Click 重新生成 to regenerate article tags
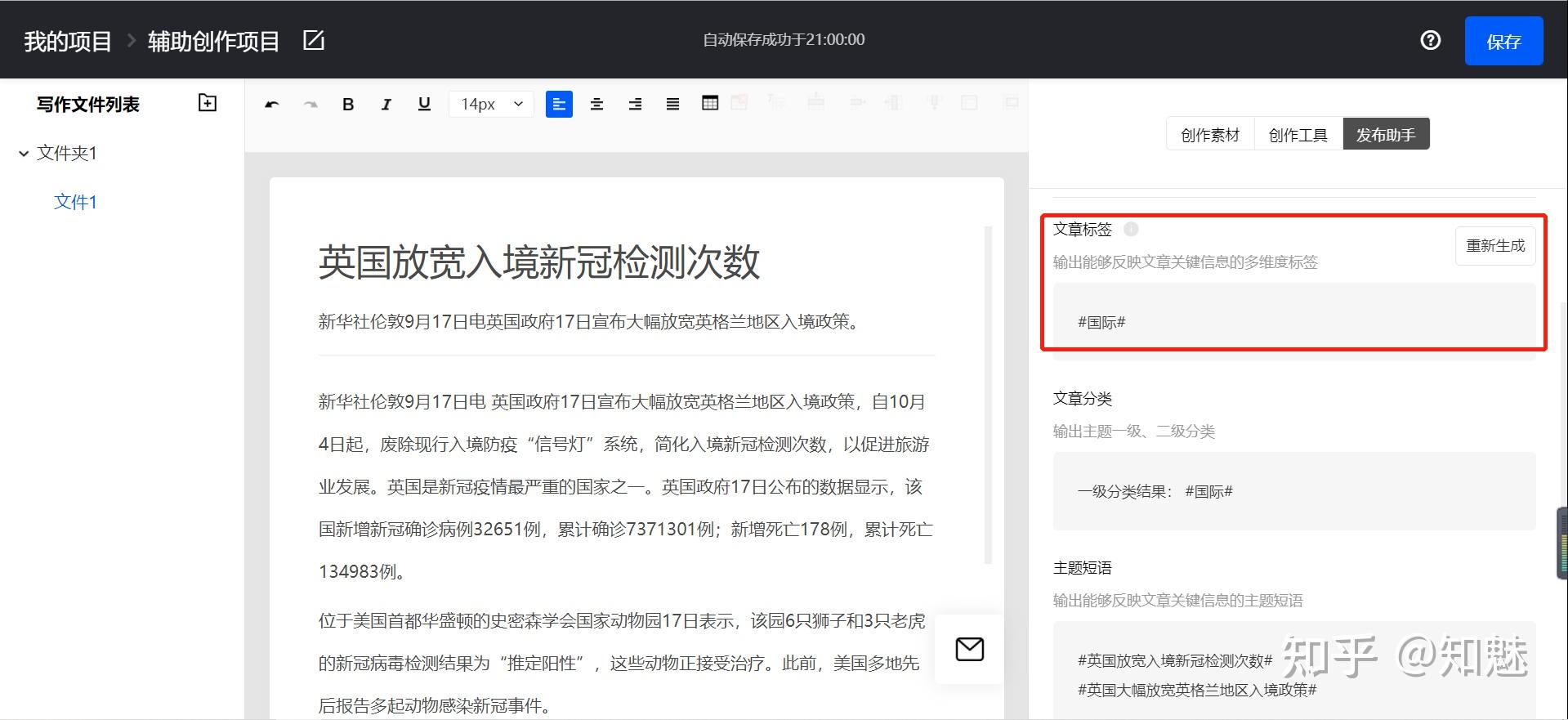 (x=1495, y=246)
